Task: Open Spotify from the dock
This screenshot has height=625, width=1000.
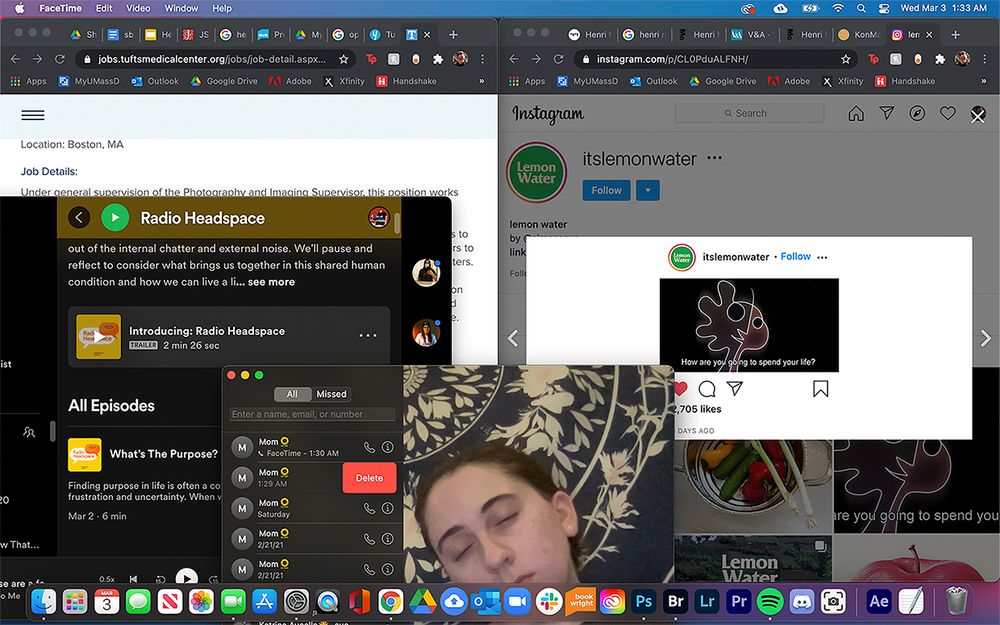Action: click(770, 601)
